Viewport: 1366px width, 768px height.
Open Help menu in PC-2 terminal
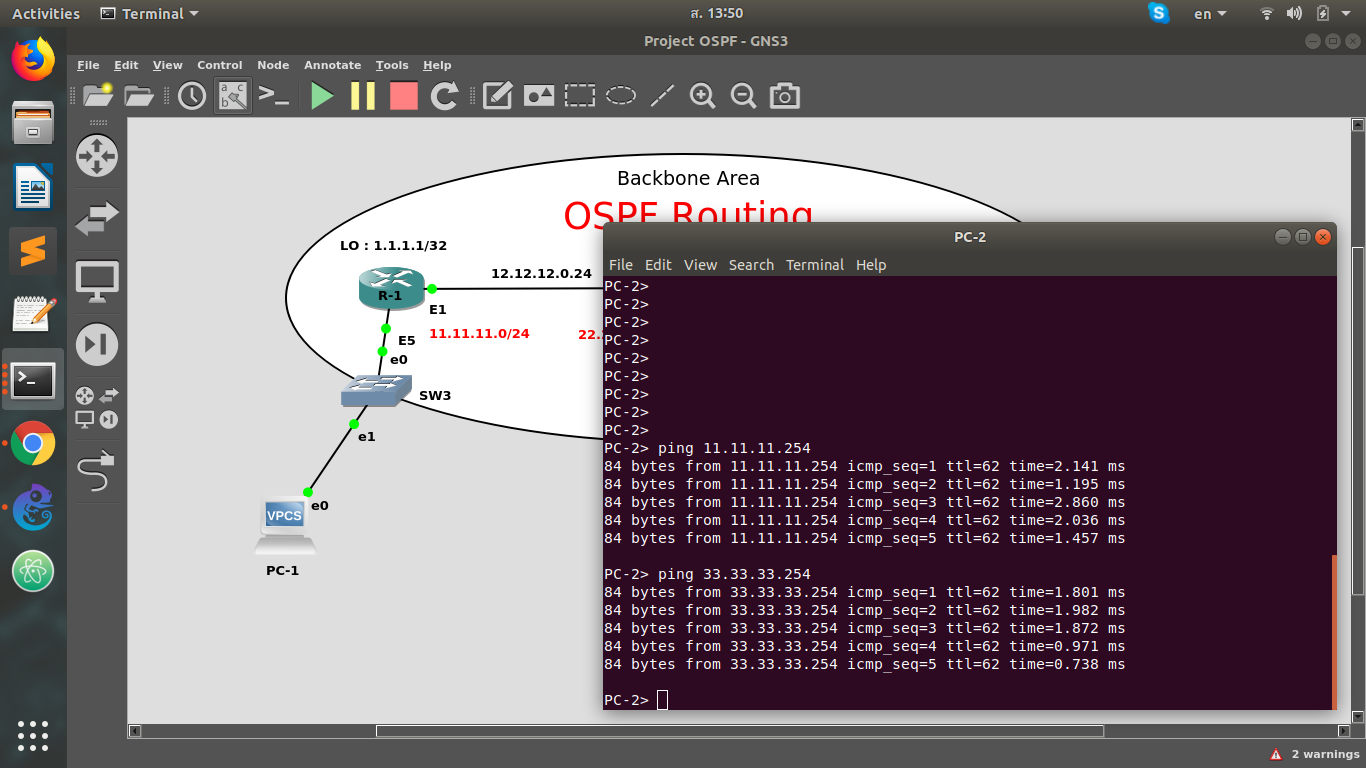click(x=871, y=265)
